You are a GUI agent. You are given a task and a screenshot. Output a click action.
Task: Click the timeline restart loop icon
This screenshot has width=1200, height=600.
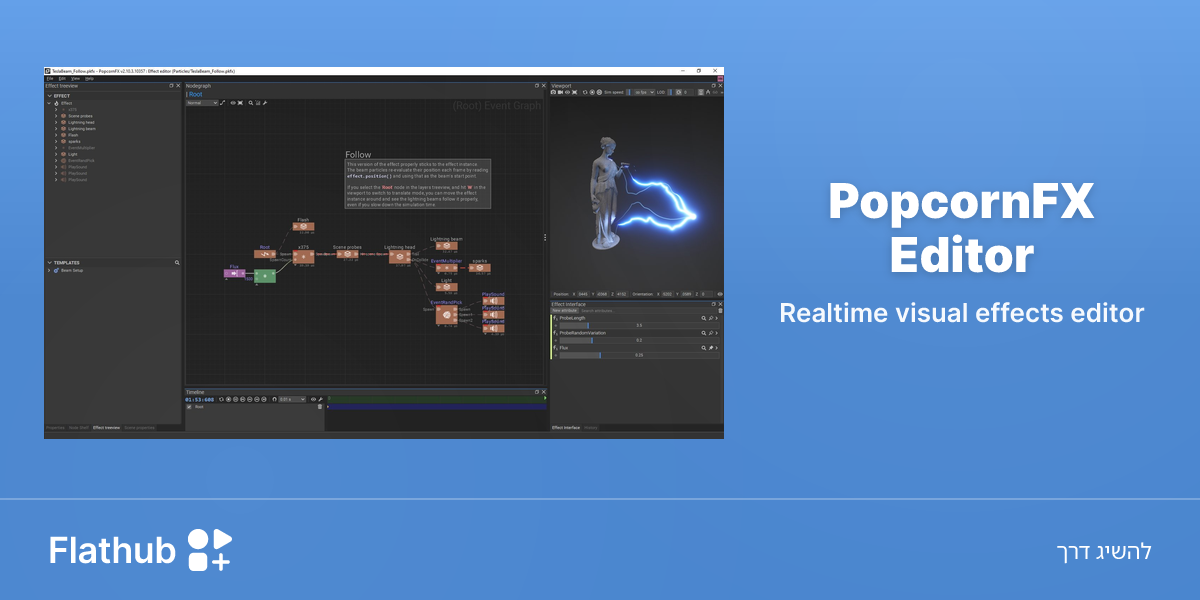coord(221,399)
